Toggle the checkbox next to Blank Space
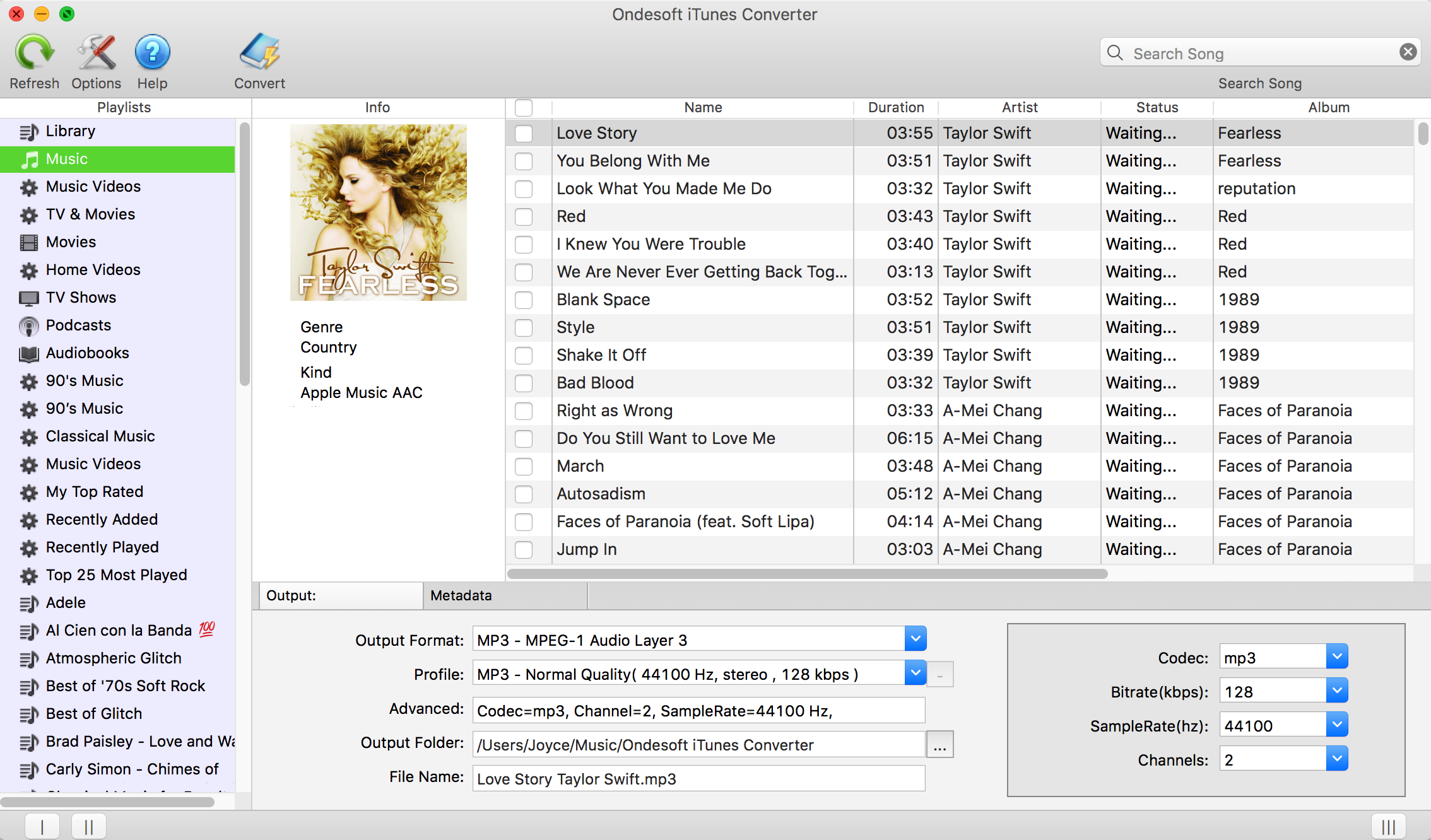Image resolution: width=1431 pixels, height=840 pixels. click(x=525, y=300)
